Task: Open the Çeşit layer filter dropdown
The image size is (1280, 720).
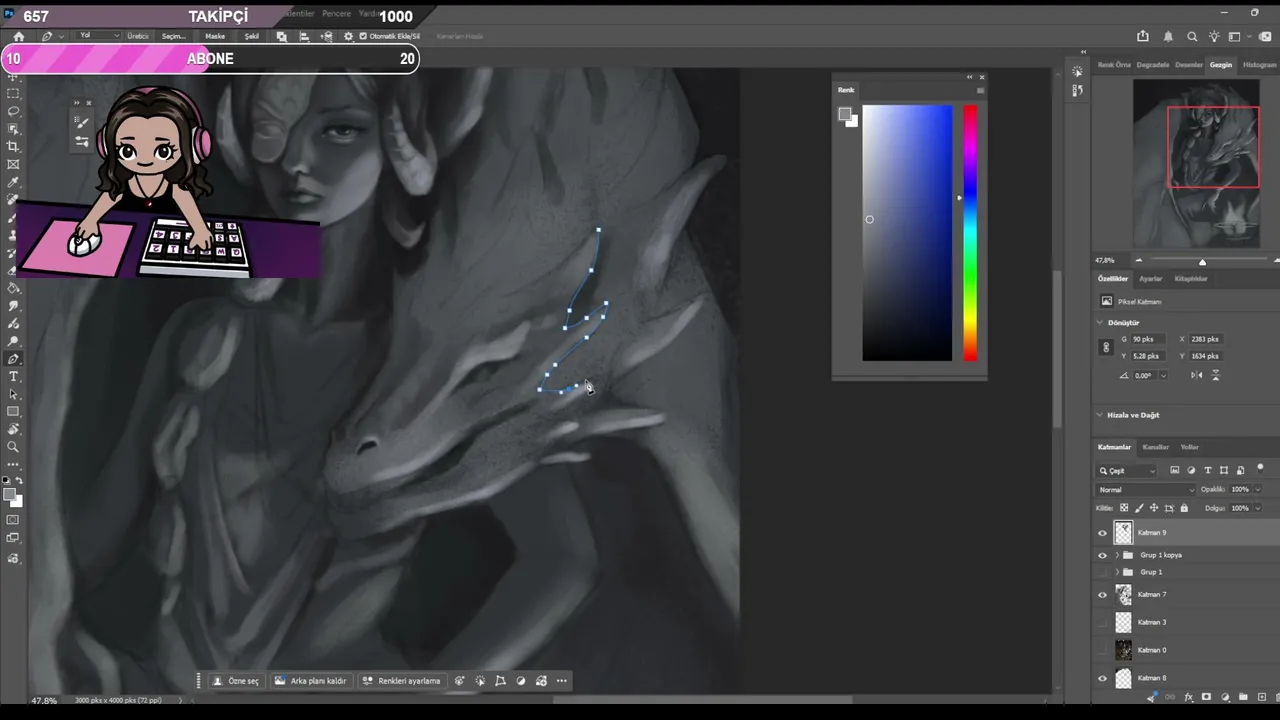Action: tap(1127, 471)
